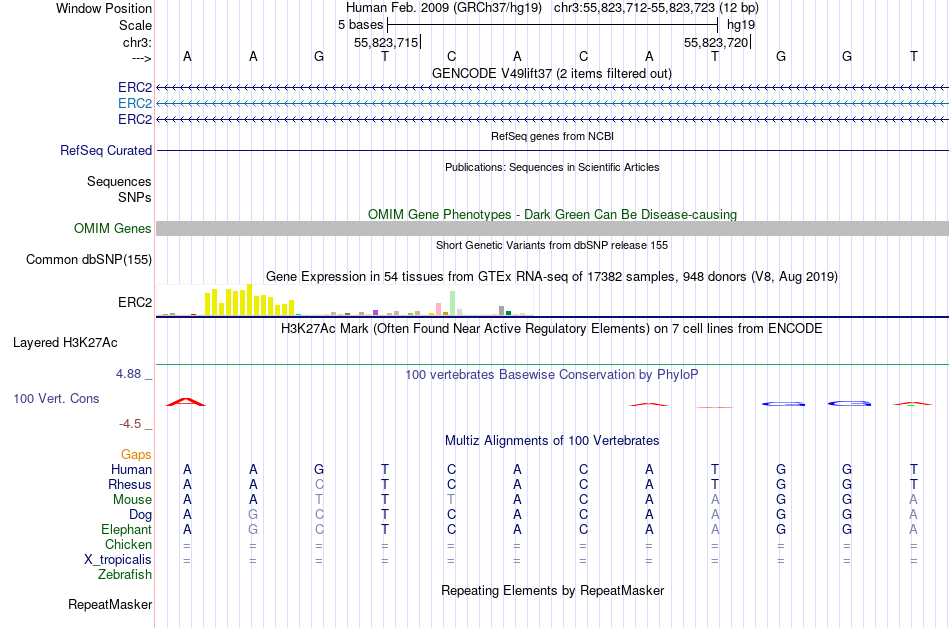Select the tall light-green GTEx expression bar
The width and height of the screenshot is (950, 628).
tap(453, 303)
